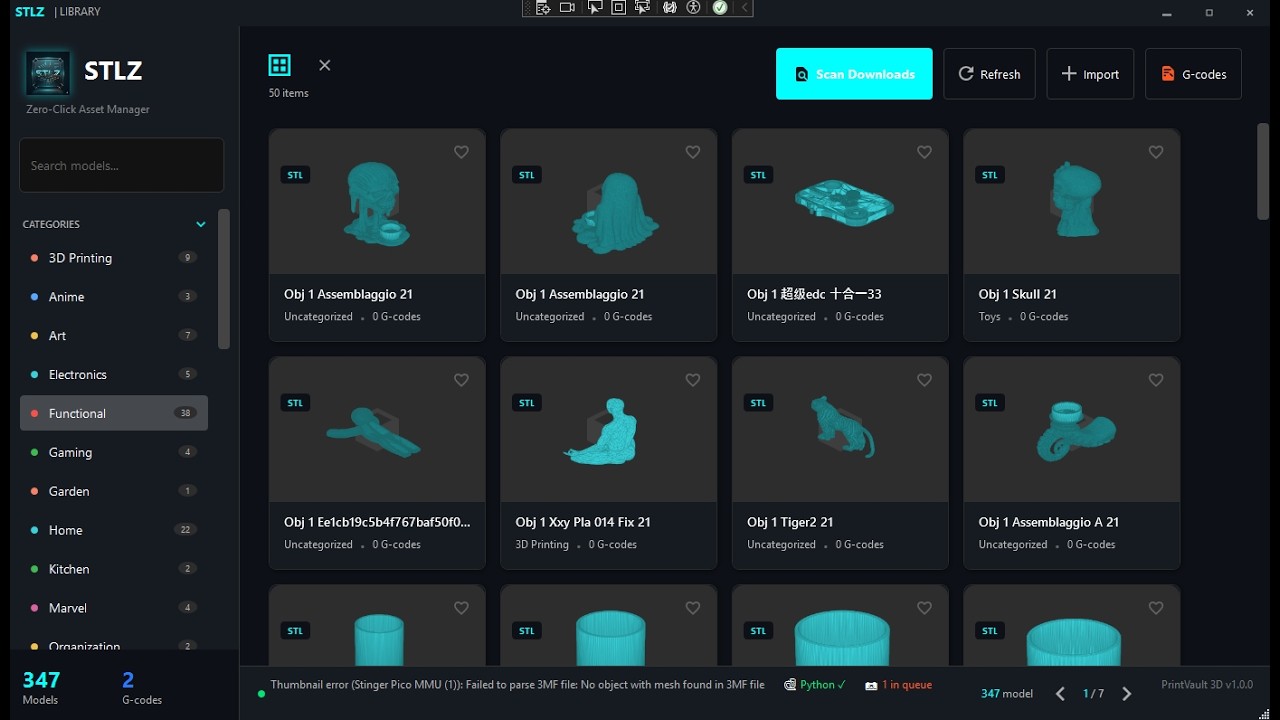Click the G-codes count in sidebar footer
Screen dimensions: 1280x720
(141, 687)
